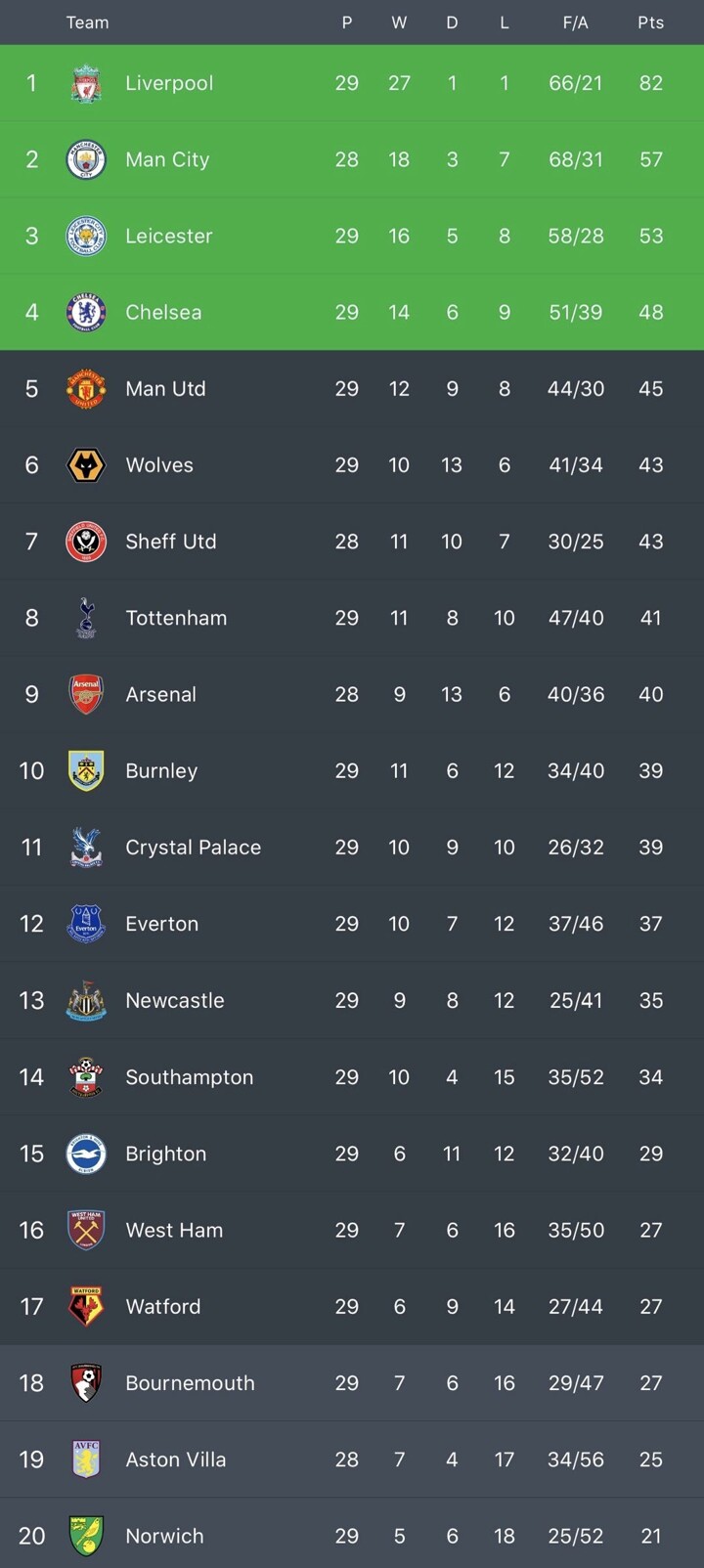Tap the Watford club badge
This screenshot has height=1568, width=704.
pos(86,1306)
